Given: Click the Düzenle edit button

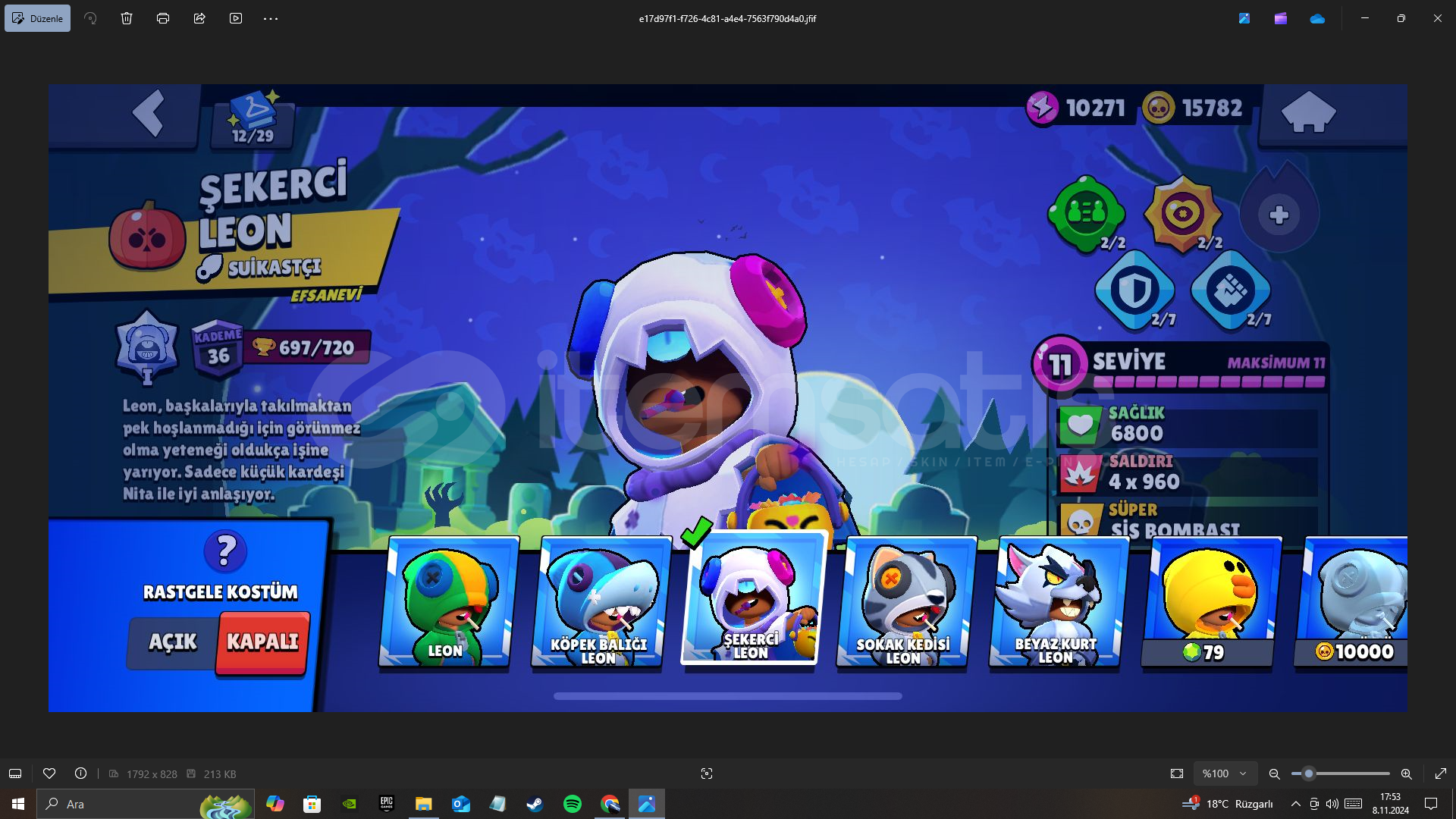Looking at the screenshot, I should [x=38, y=18].
